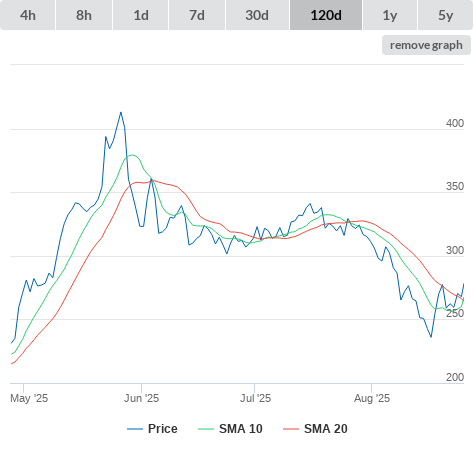Click the active 120d range tab
The image size is (474, 455).
pyautogui.click(x=326, y=15)
